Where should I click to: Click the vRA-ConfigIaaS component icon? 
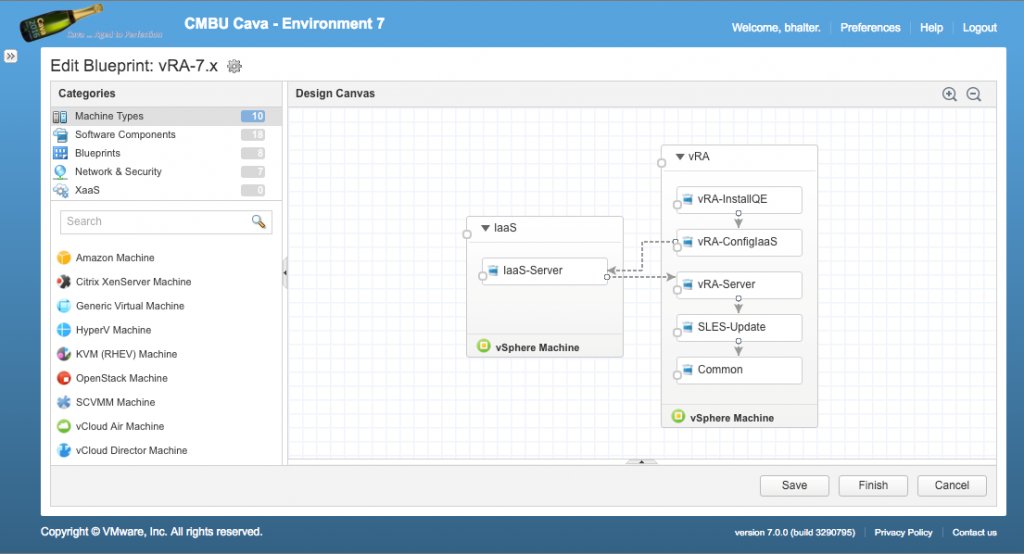pos(688,242)
